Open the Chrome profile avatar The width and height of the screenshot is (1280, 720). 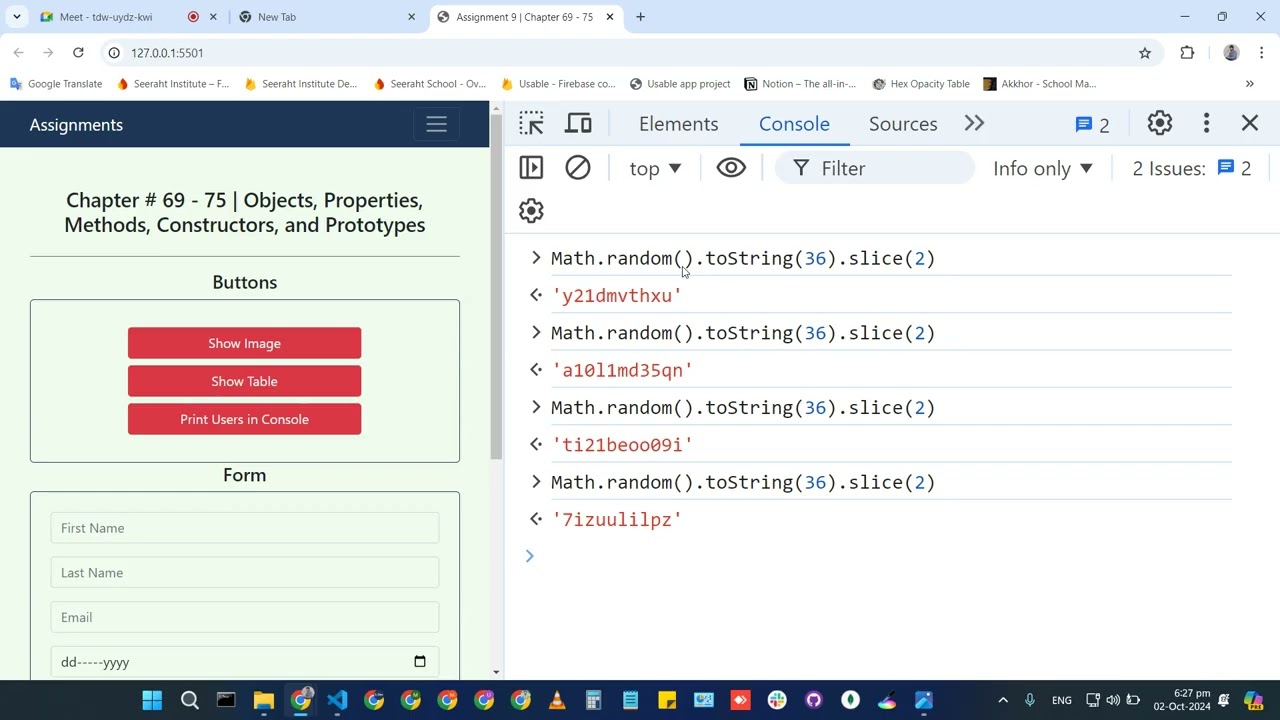click(1231, 53)
